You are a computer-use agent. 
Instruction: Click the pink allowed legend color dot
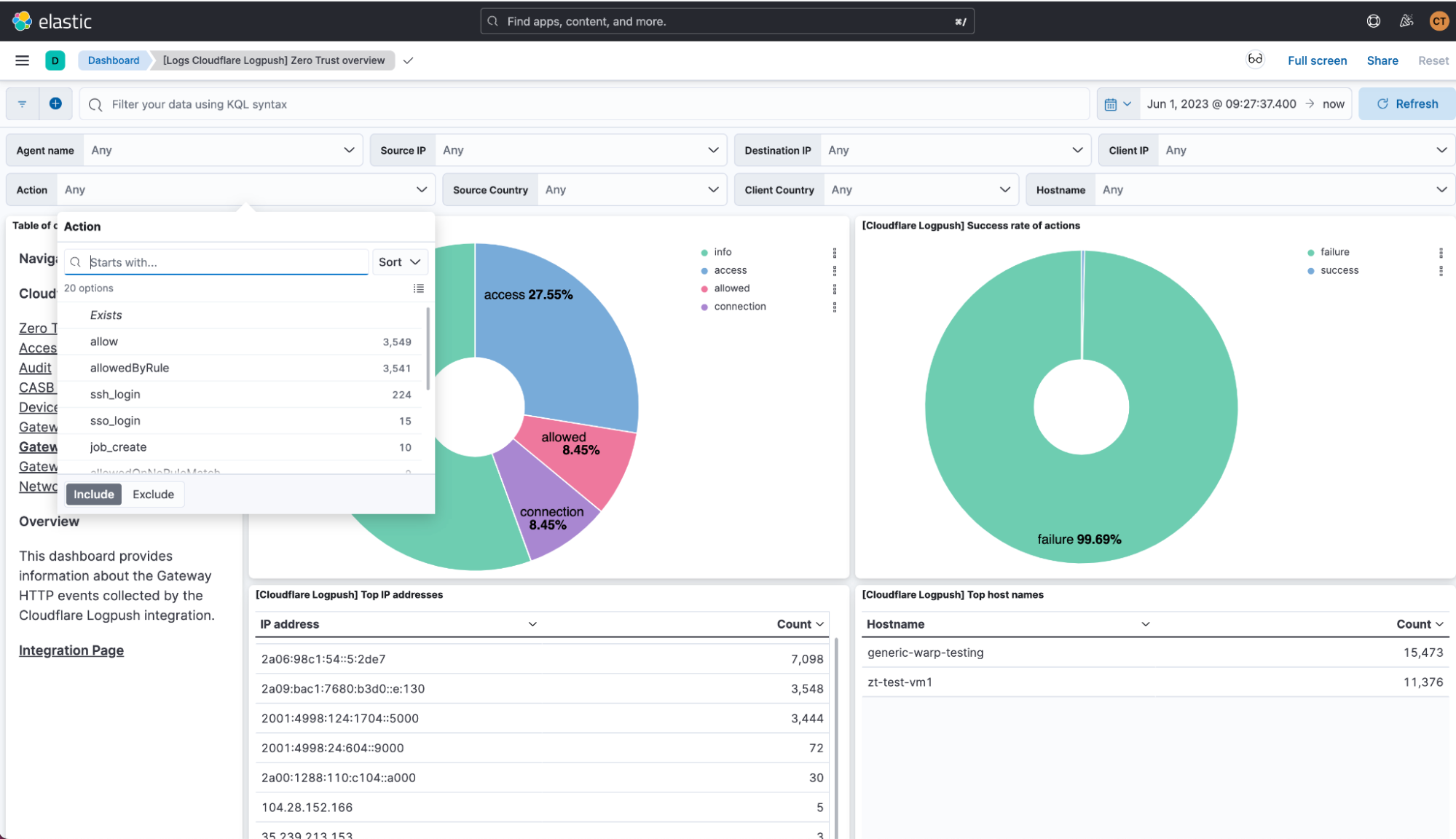tap(704, 289)
